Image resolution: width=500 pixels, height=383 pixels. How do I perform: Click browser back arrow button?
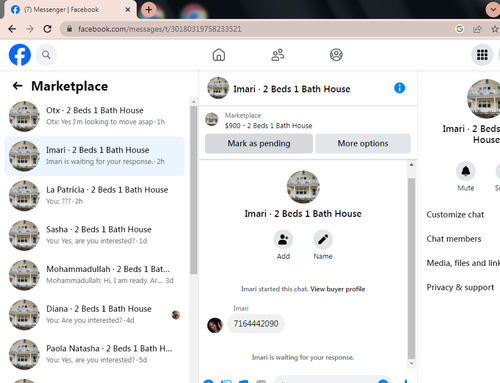12,29
